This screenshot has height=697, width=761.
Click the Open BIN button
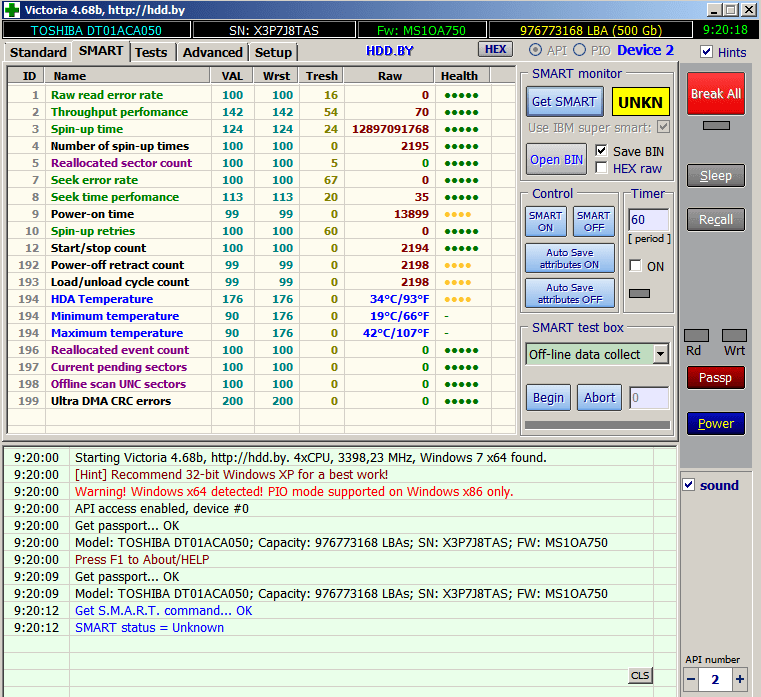[x=556, y=159]
